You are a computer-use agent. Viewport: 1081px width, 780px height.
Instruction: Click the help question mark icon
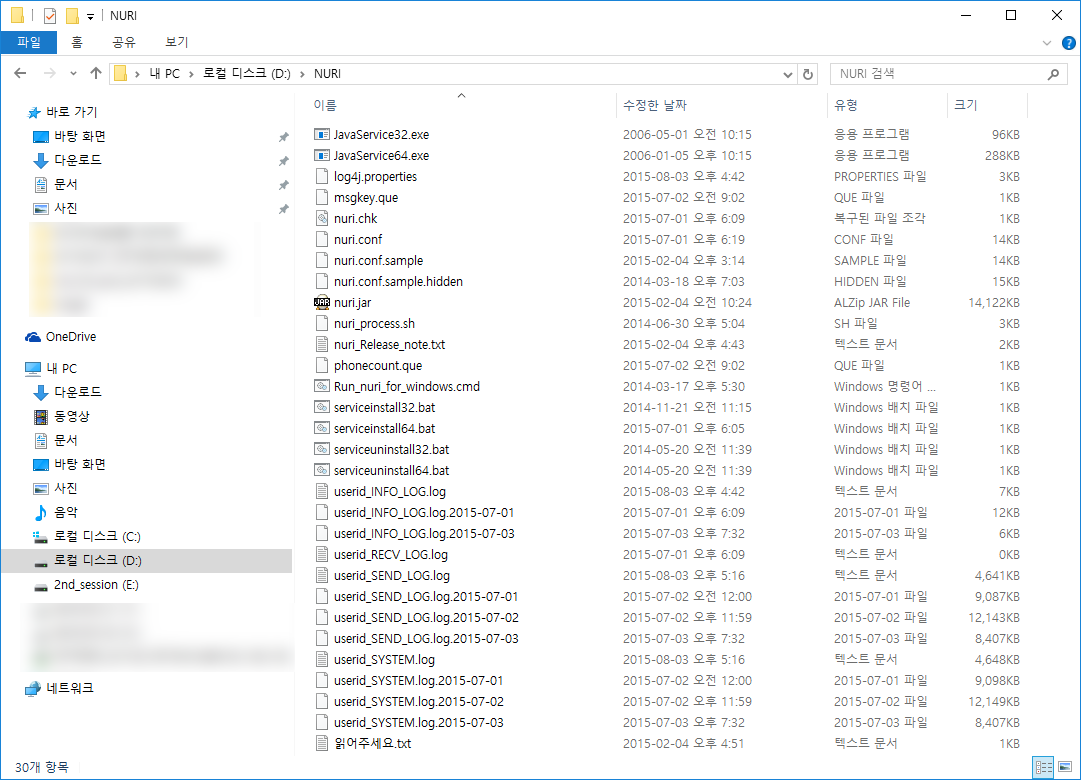pyautogui.click(x=1068, y=43)
